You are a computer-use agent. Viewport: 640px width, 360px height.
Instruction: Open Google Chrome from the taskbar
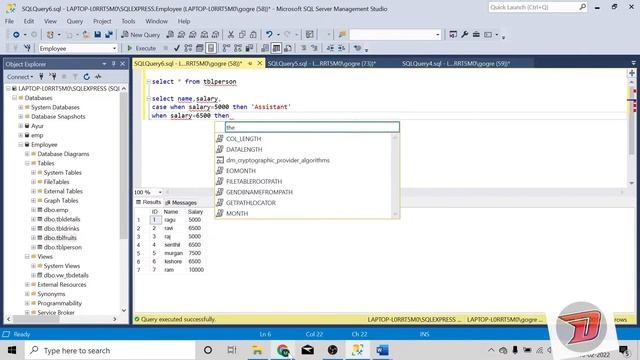[282, 350]
